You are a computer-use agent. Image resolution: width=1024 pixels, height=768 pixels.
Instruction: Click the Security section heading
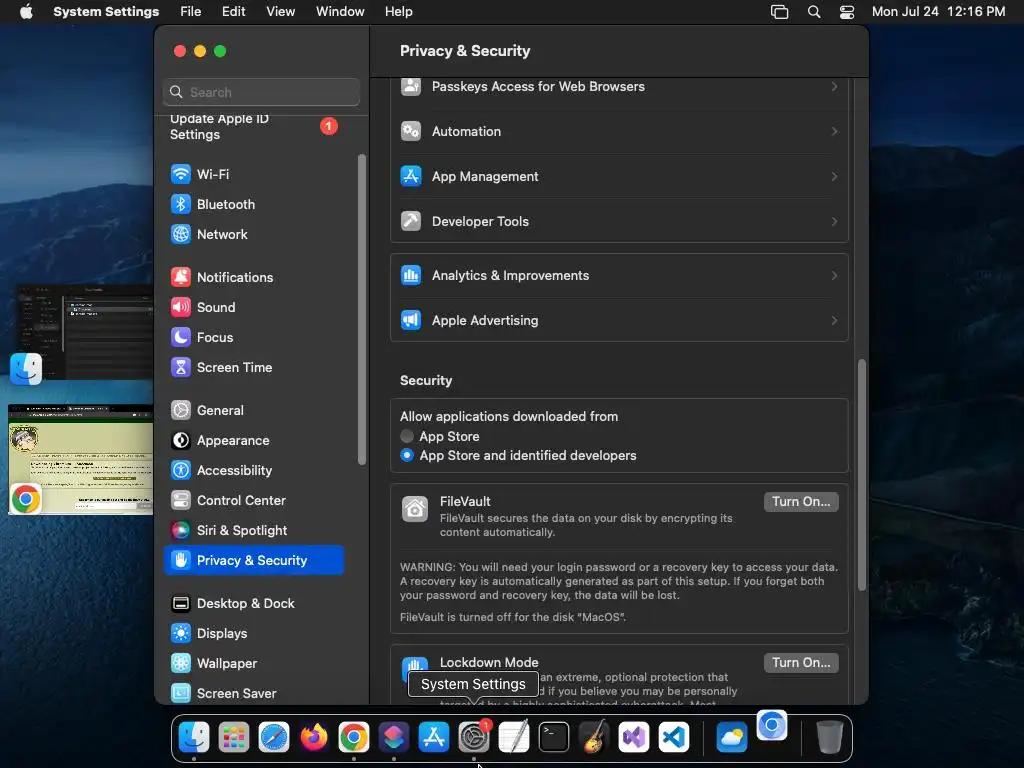pyautogui.click(x=426, y=381)
